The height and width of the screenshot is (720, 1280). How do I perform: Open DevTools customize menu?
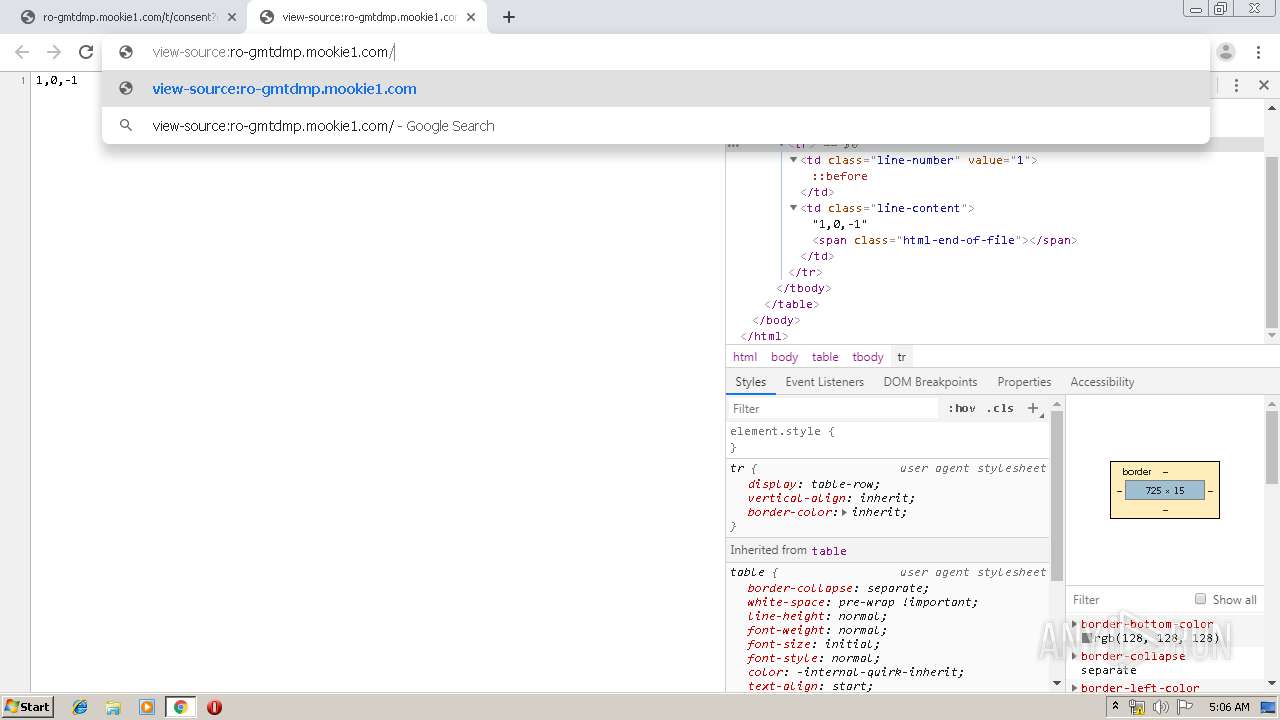[x=1236, y=85]
